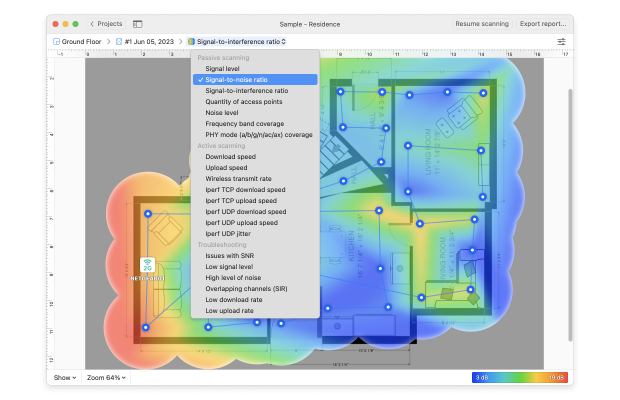The height and width of the screenshot is (400, 620).
Task: Select Low download rate
Action: point(255,300)
